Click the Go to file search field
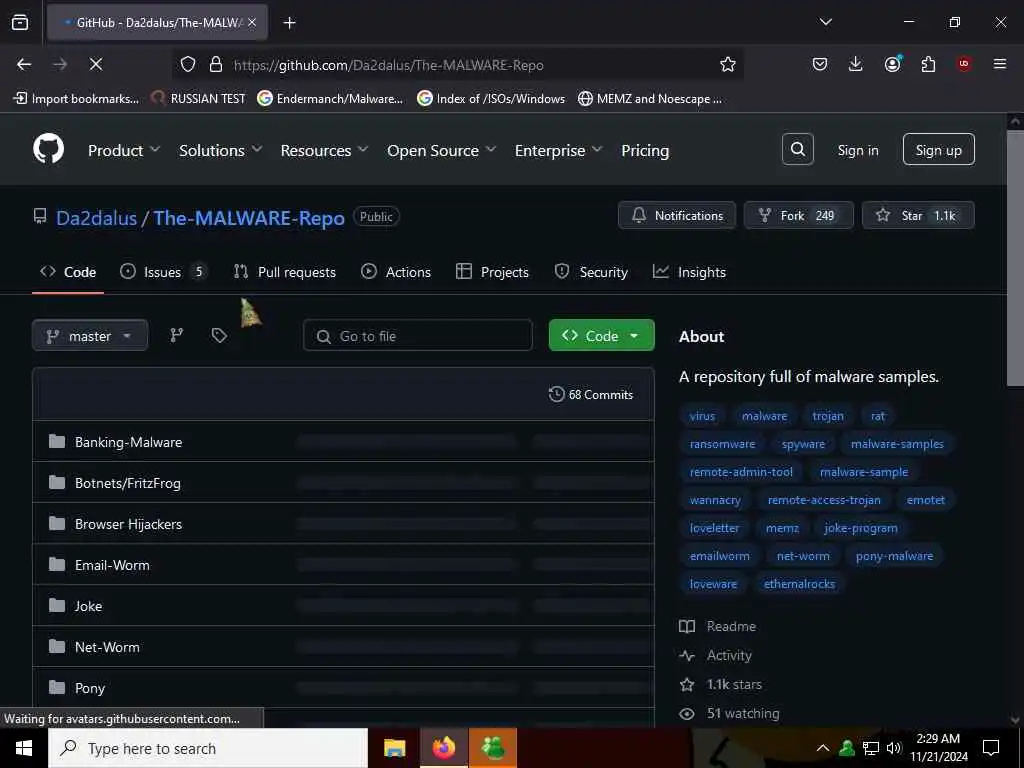The image size is (1024, 768). pyautogui.click(x=418, y=336)
